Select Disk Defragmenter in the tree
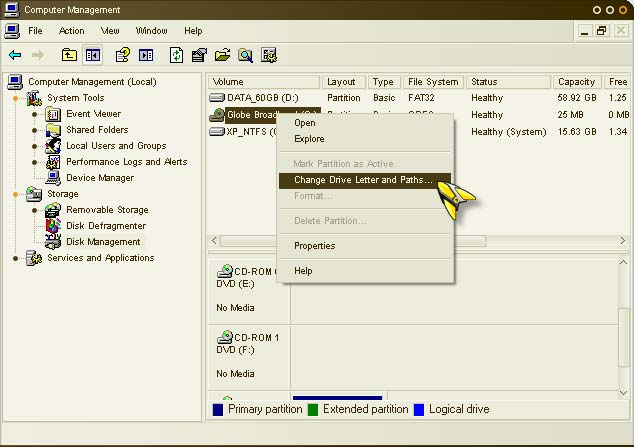Screen dimensions: 634x447 (x=107, y=226)
